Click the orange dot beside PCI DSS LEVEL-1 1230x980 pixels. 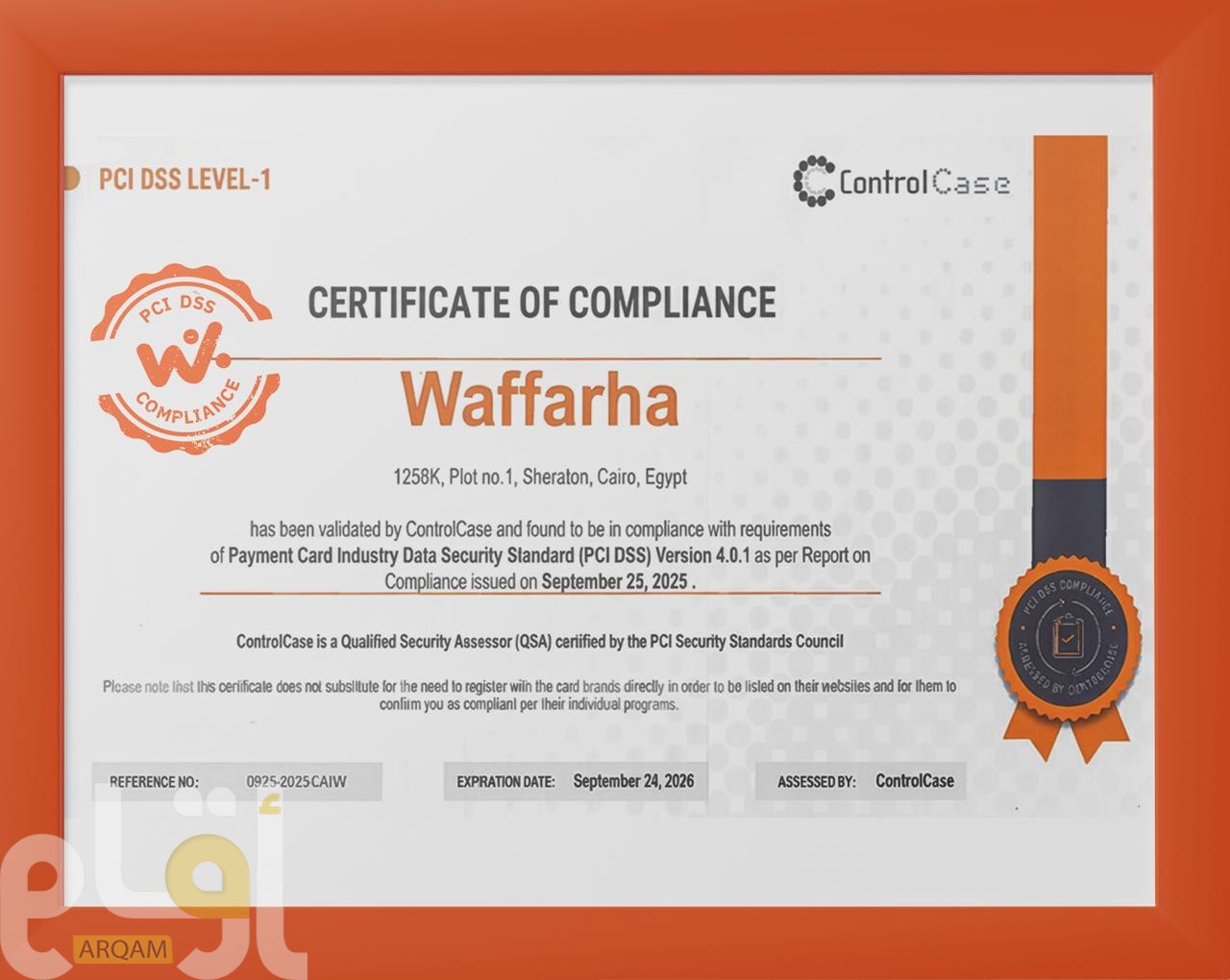coord(71,179)
